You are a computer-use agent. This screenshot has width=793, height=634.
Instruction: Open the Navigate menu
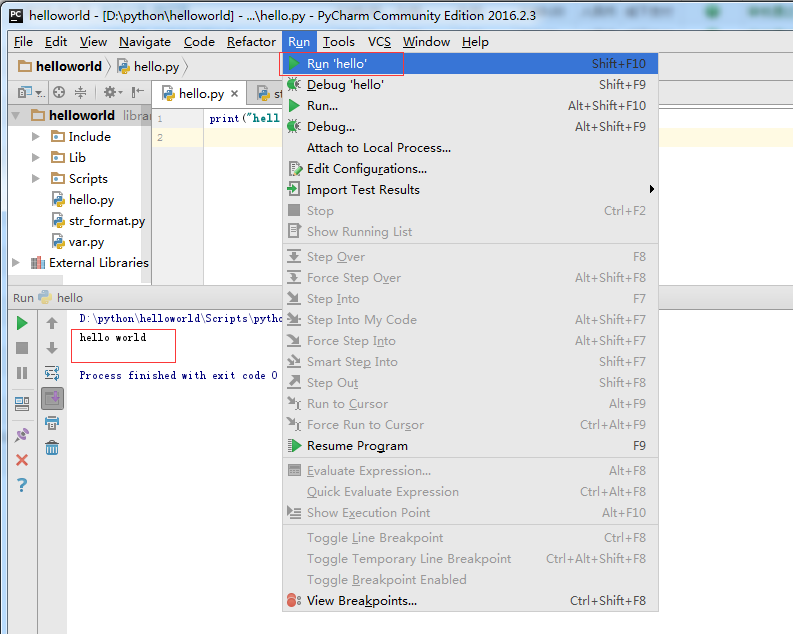[145, 41]
